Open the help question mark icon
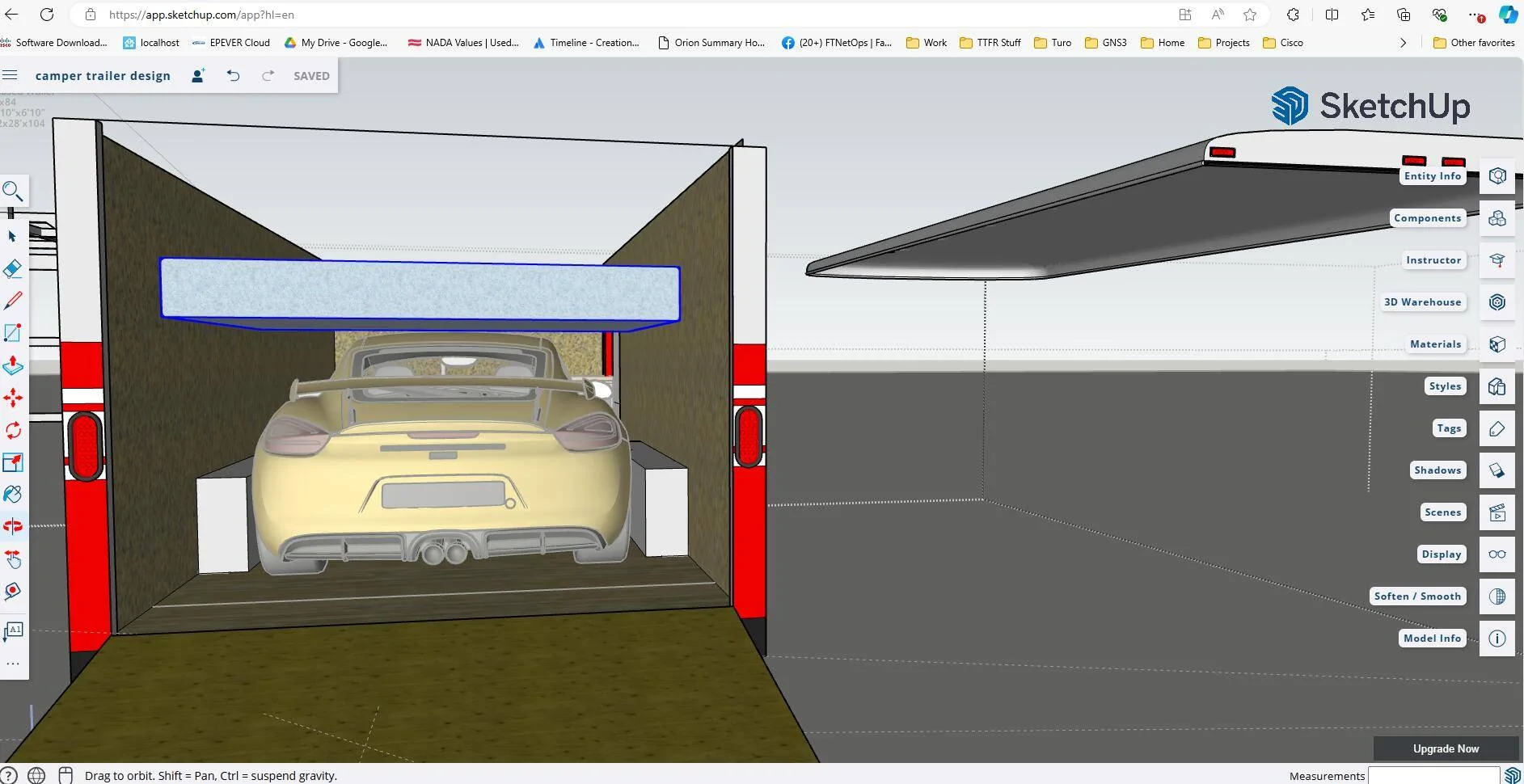Viewport: 1524px width, 784px height. 9,775
